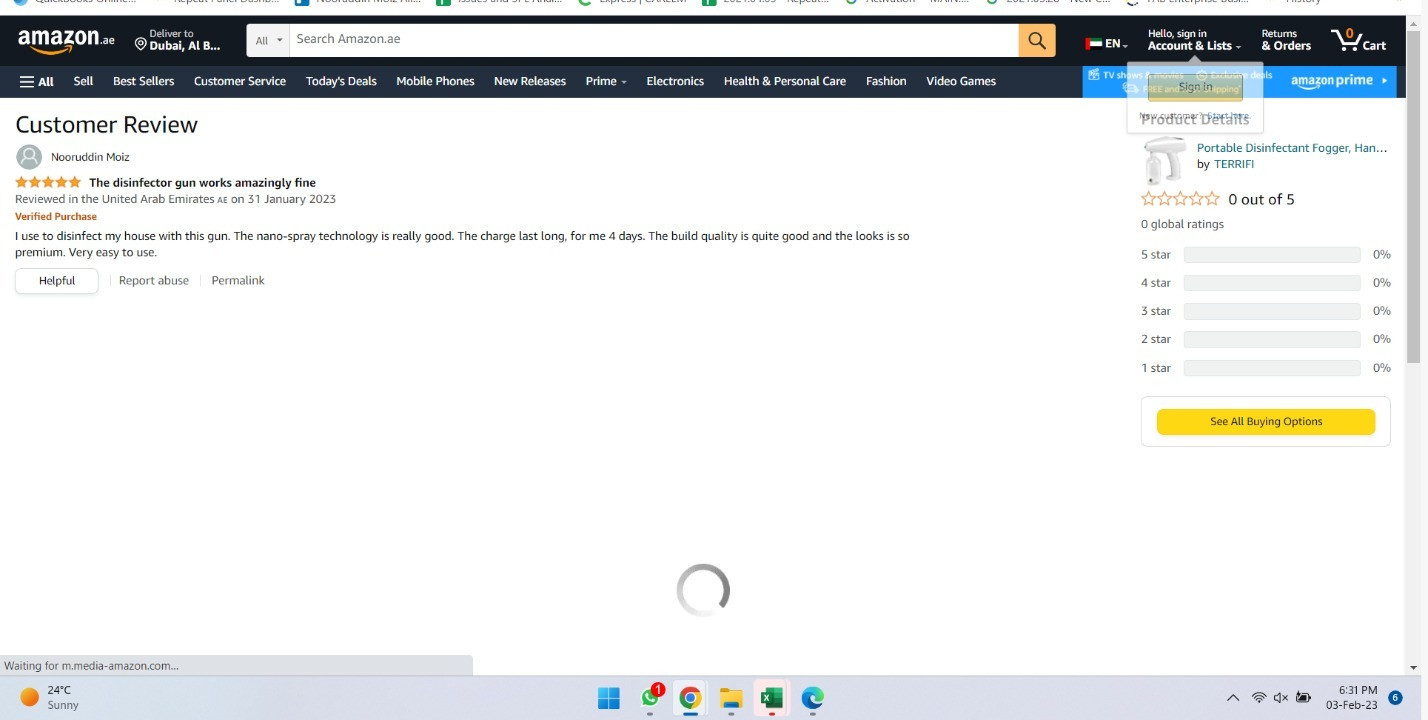Screen dimensions: 1428x720
Task: Open Chrome from the taskbar
Action: (690, 698)
